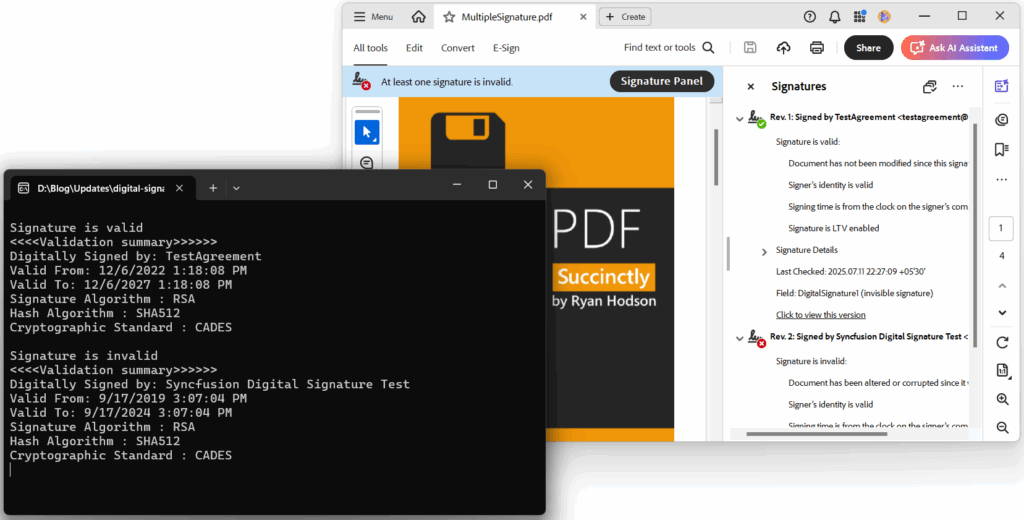1024x520 pixels.
Task: Open Acrobat Help question mark icon
Action: 810,17
